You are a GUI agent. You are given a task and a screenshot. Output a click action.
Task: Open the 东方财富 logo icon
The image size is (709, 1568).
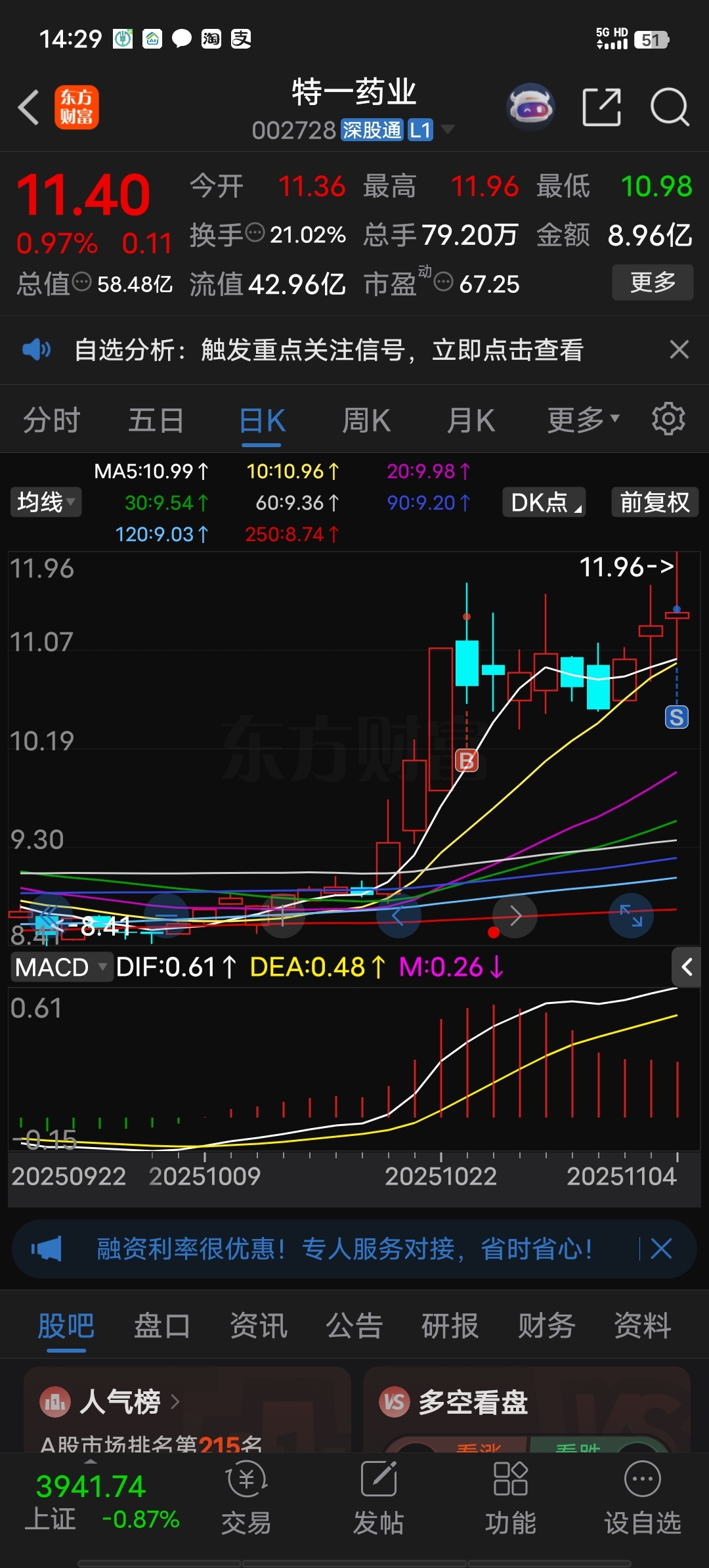[76, 107]
